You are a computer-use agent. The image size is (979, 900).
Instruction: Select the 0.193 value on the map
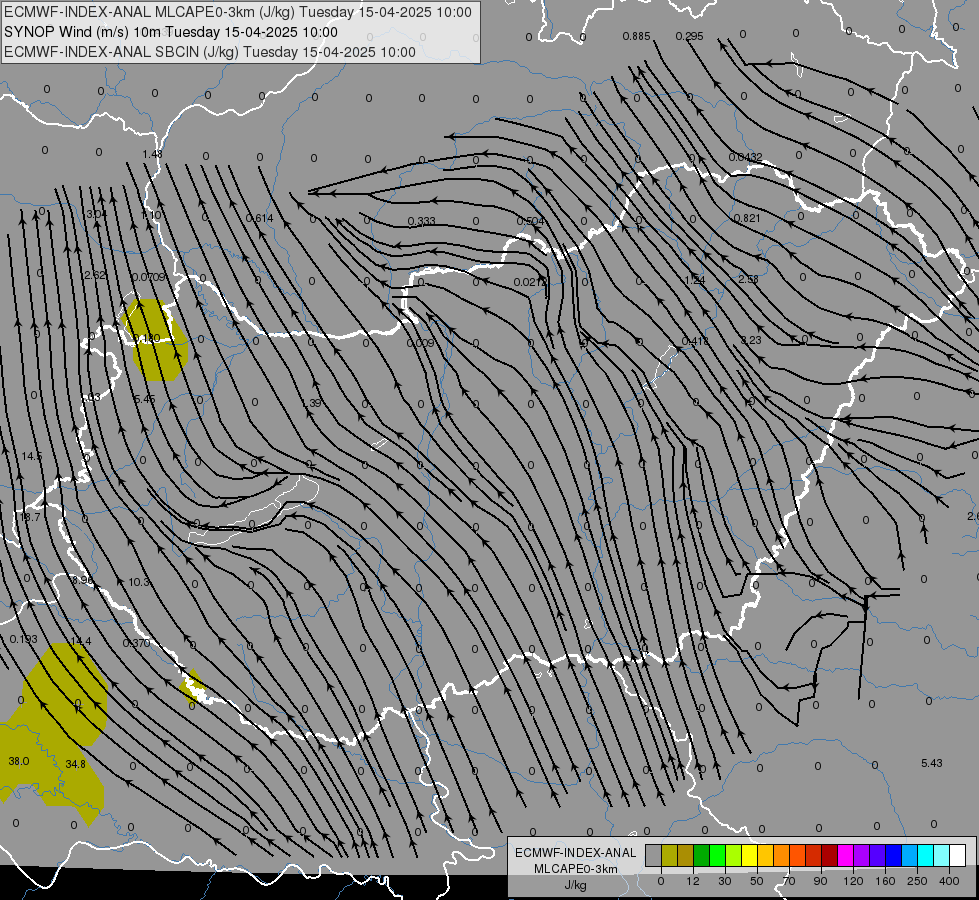[x=24, y=640]
